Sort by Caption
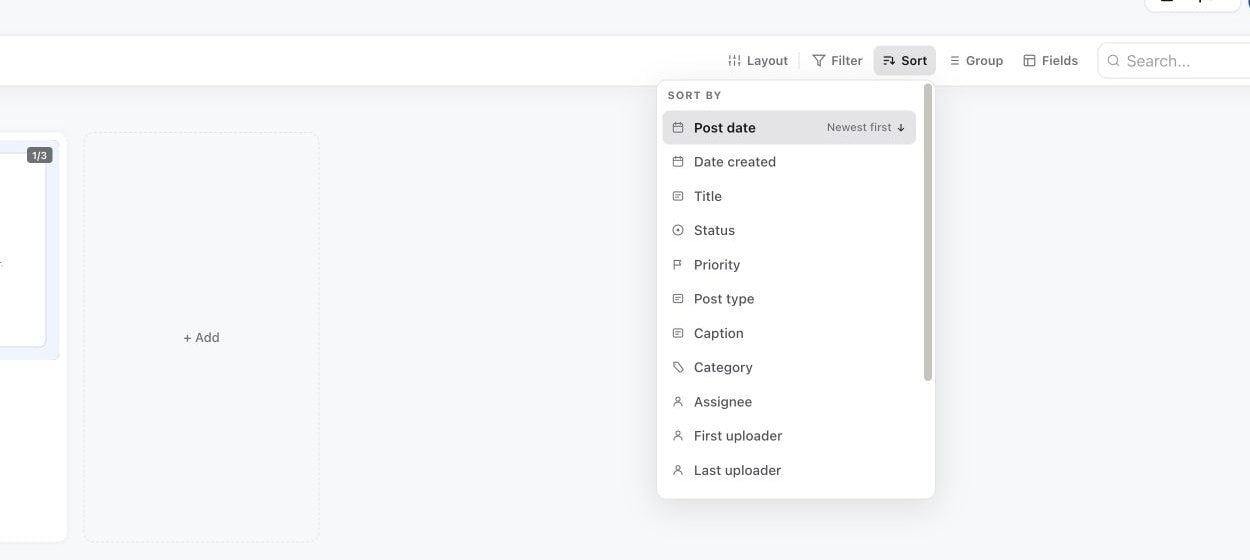The height and width of the screenshot is (560, 1250). pyautogui.click(x=789, y=333)
